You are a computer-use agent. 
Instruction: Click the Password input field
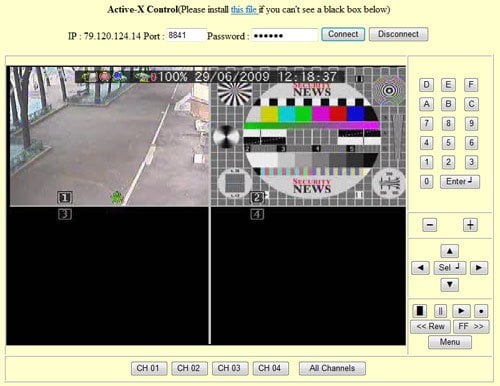click(x=284, y=35)
